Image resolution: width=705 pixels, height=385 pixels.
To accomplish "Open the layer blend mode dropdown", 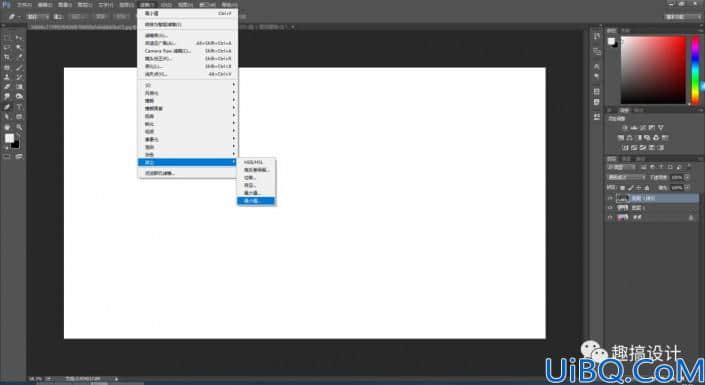I will 626,177.
